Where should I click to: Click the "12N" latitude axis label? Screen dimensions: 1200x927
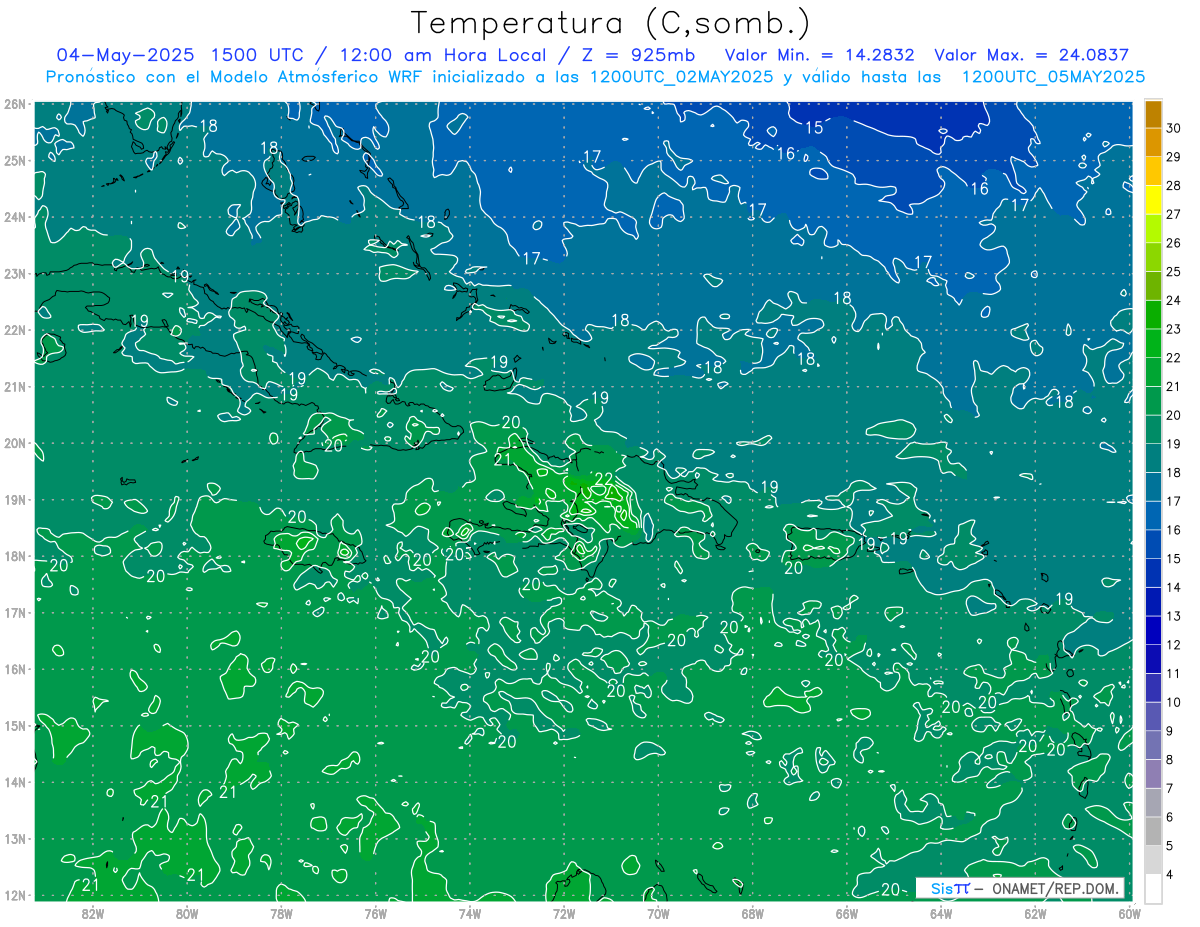click(15, 895)
